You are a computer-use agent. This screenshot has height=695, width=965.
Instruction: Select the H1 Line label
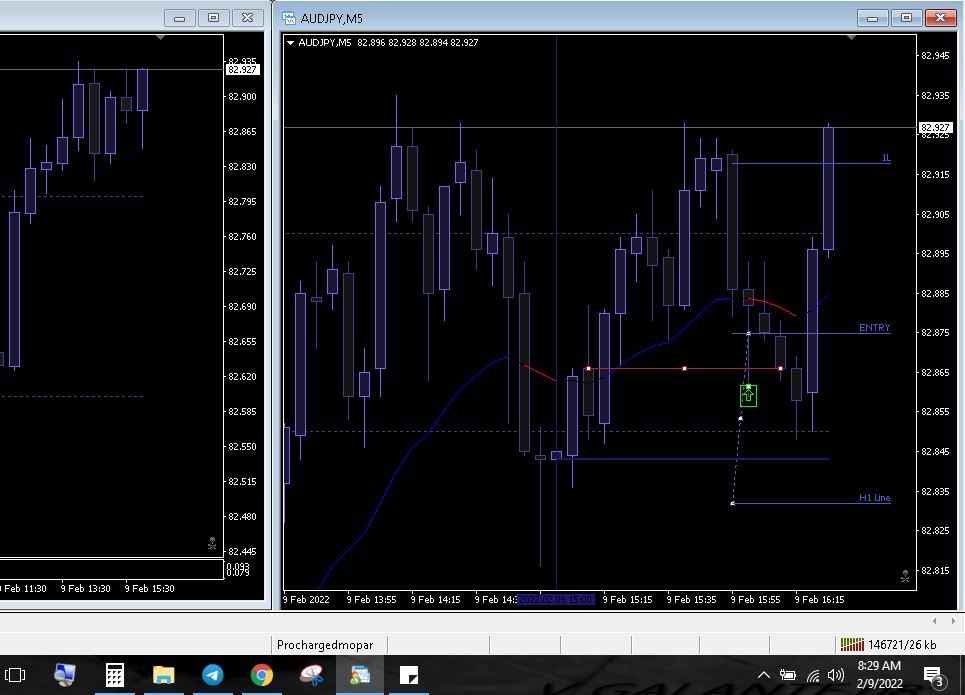point(875,497)
